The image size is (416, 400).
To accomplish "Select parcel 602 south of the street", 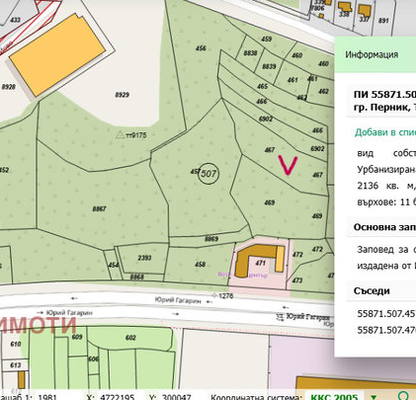I will tap(131, 338).
